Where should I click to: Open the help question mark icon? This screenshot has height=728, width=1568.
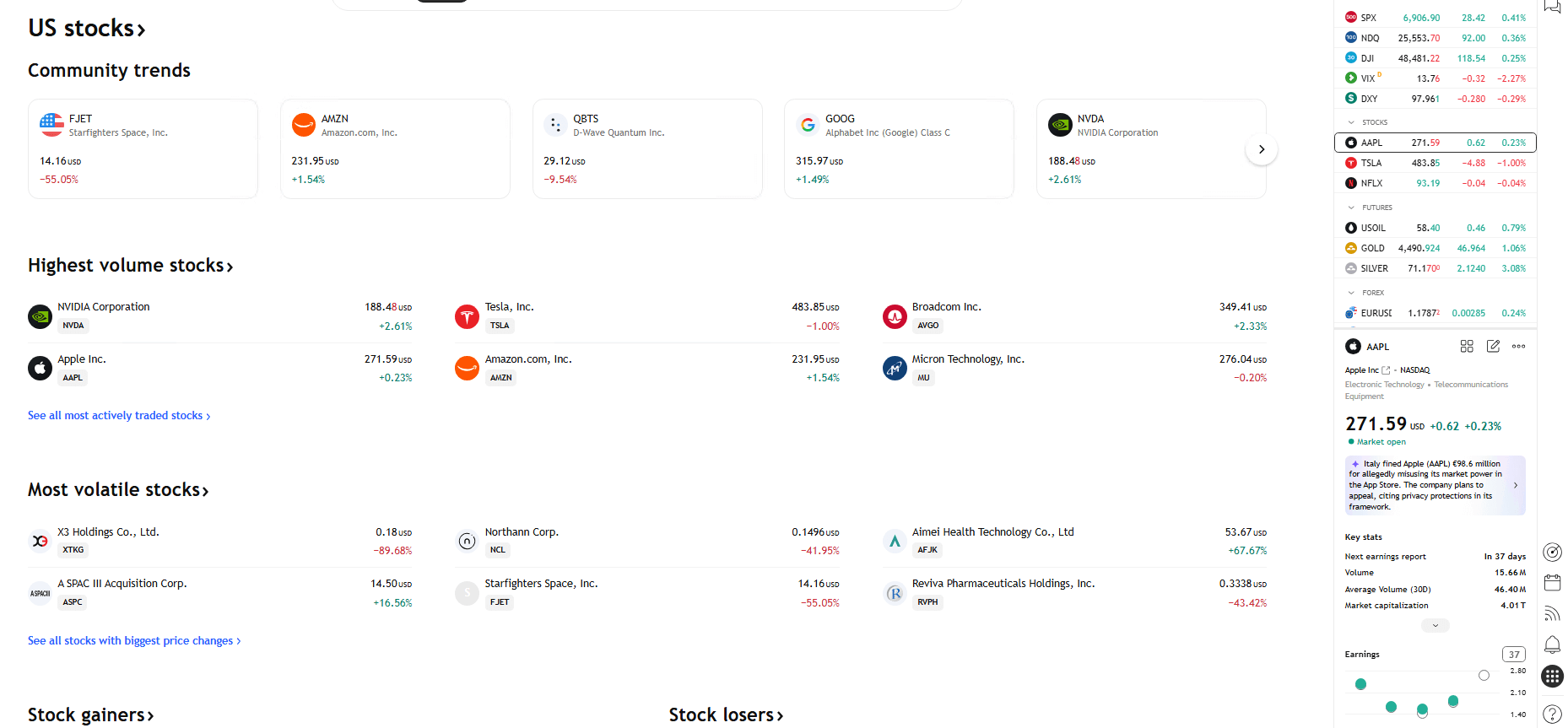[1552, 713]
